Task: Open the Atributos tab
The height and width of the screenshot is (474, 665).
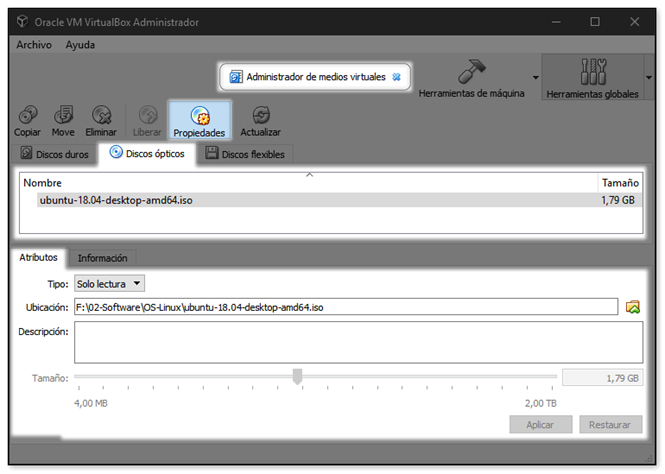Action: point(38,257)
